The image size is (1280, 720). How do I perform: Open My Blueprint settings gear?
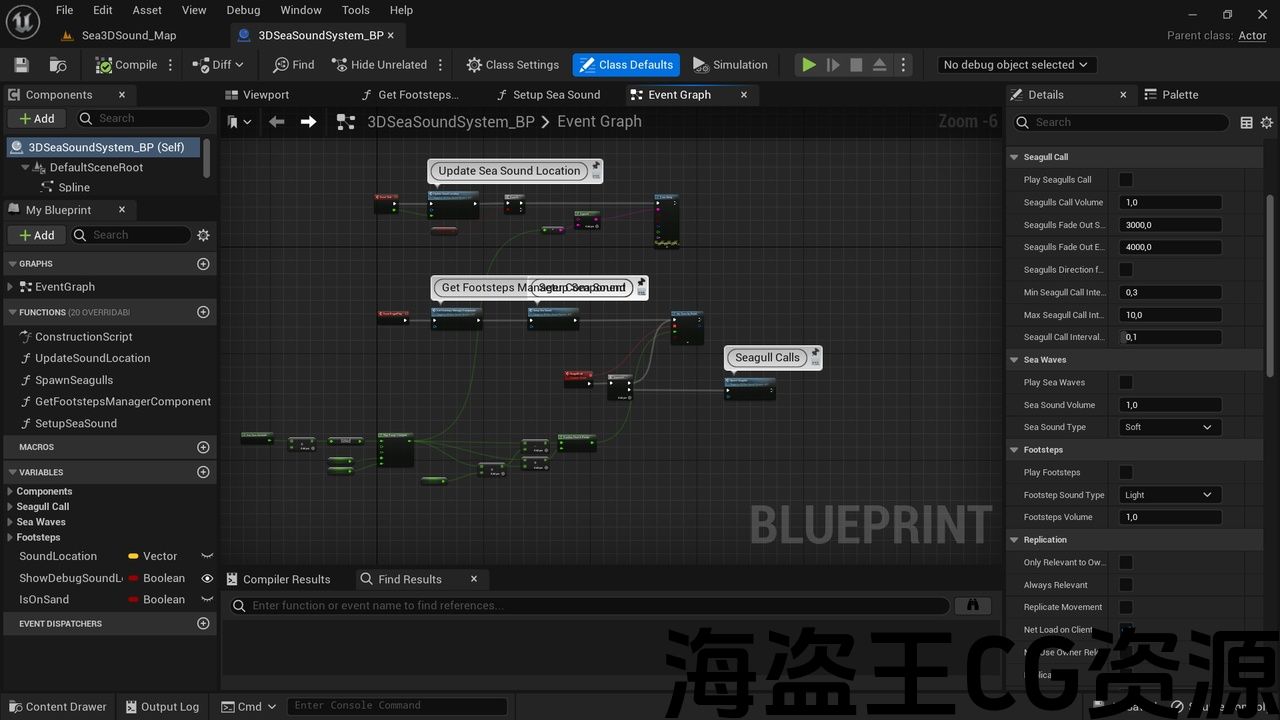pos(203,235)
